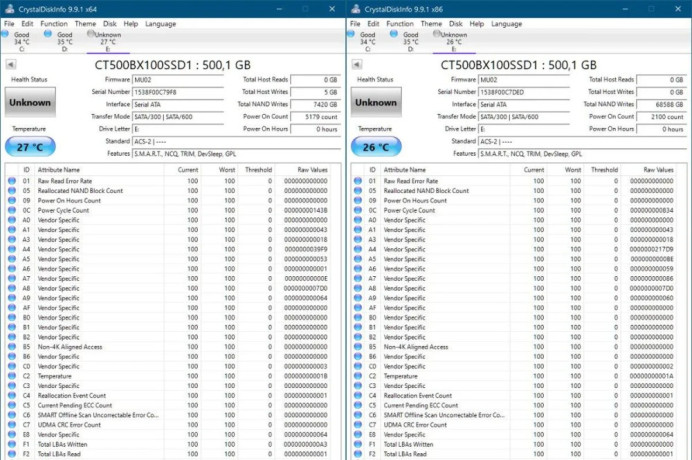Select SMART Offline Scan row in right window
This screenshot has width=692, height=460.
[x=516, y=415]
